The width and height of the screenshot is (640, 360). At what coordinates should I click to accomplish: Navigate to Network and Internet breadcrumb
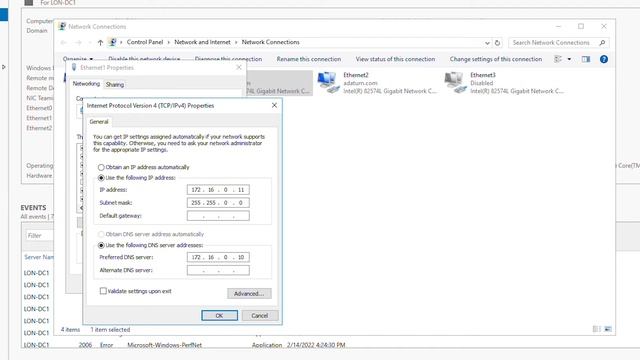coord(202,42)
